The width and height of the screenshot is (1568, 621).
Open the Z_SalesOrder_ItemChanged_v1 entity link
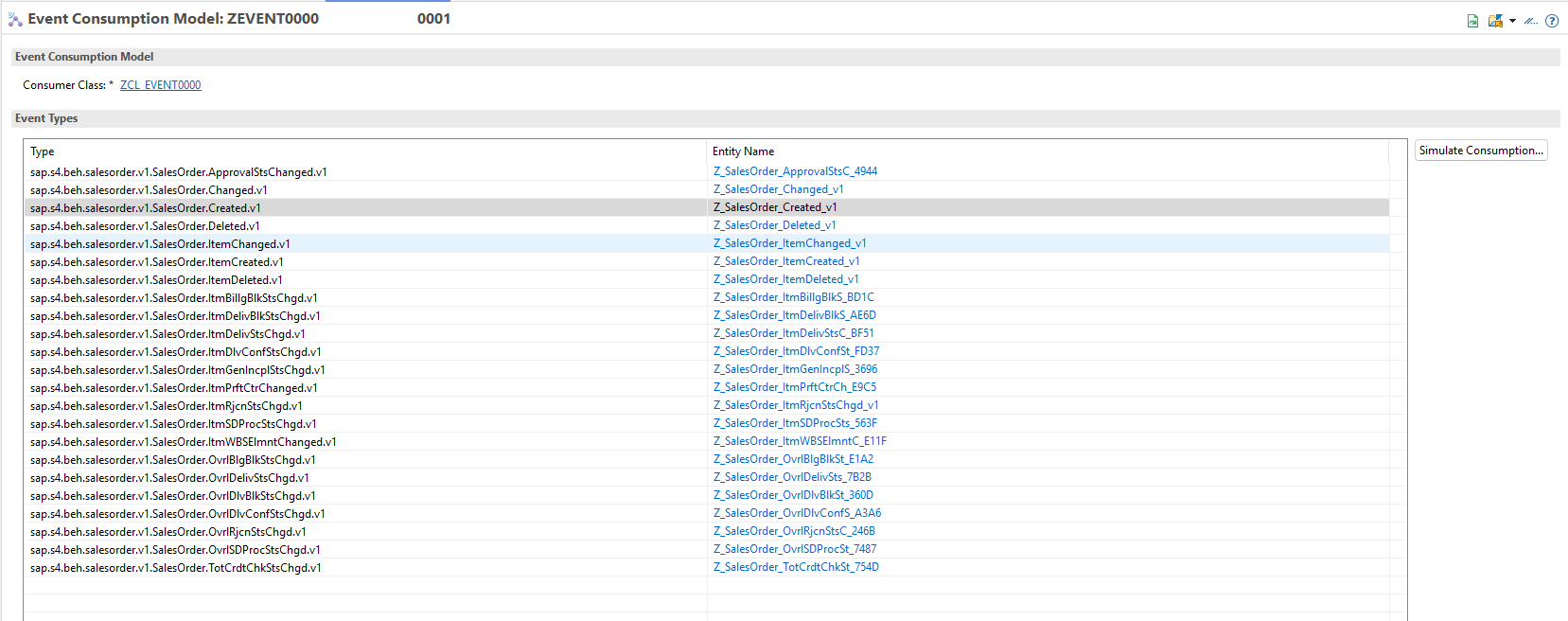click(x=789, y=243)
